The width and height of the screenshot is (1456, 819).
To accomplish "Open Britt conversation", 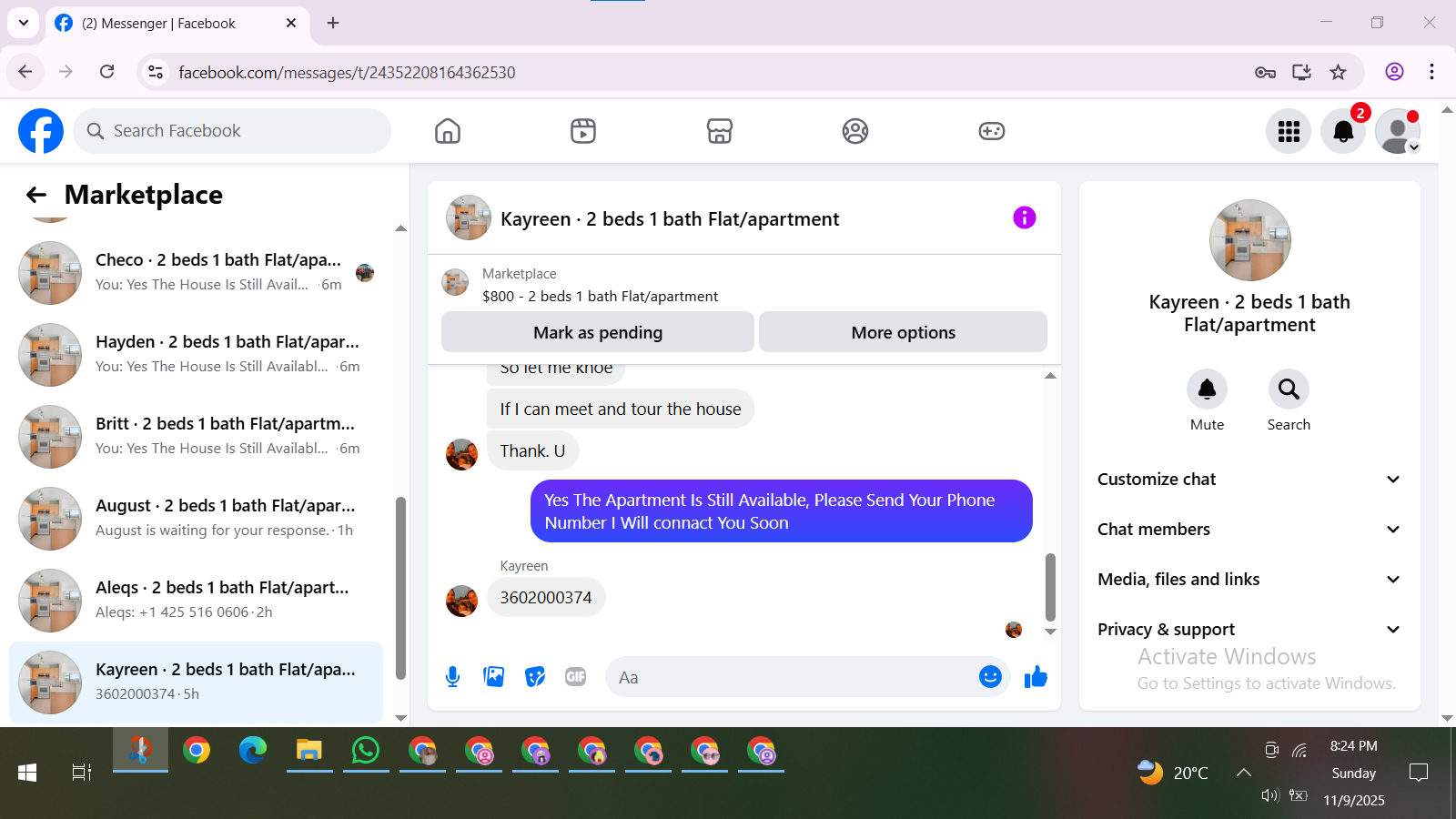I will click(196, 437).
